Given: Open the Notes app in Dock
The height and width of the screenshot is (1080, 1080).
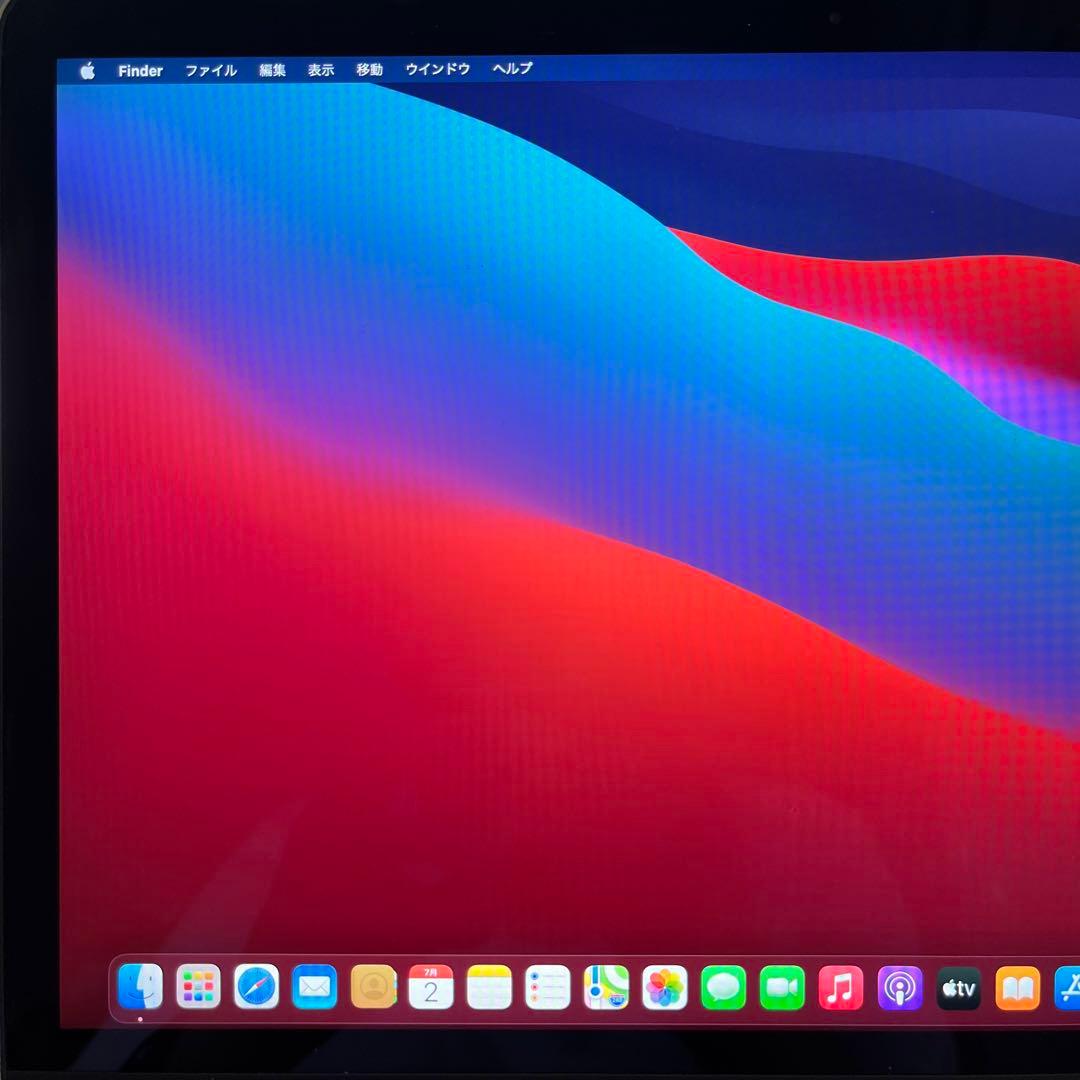Looking at the screenshot, I should (490, 987).
